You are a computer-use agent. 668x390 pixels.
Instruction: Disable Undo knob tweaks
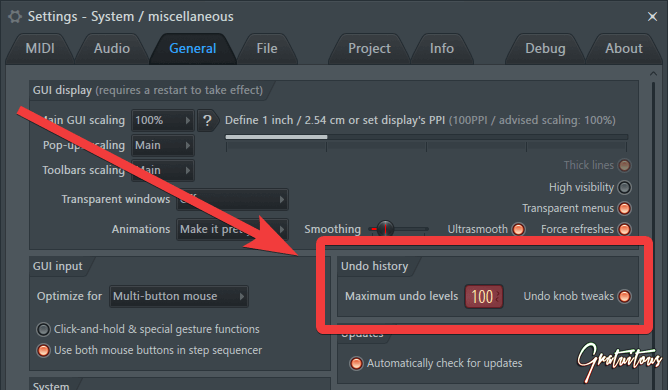click(x=625, y=296)
